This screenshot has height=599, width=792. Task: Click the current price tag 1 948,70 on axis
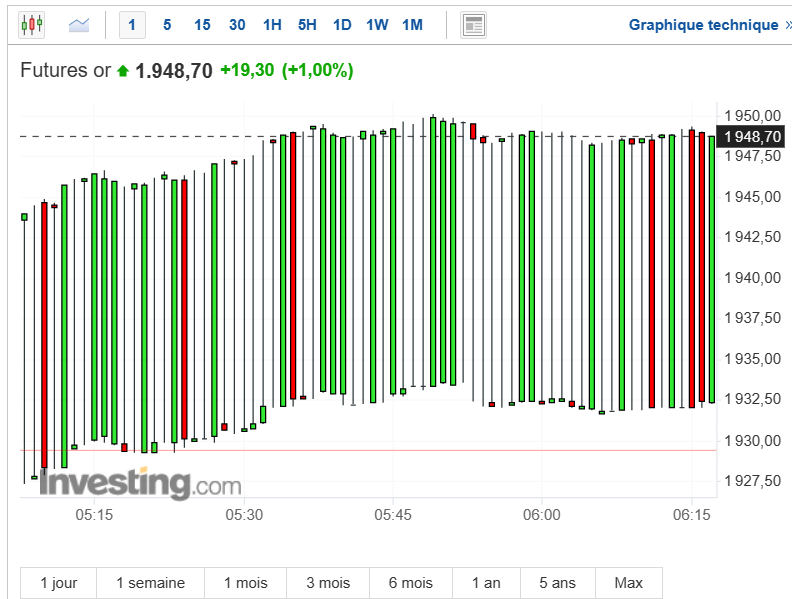click(x=752, y=136)
